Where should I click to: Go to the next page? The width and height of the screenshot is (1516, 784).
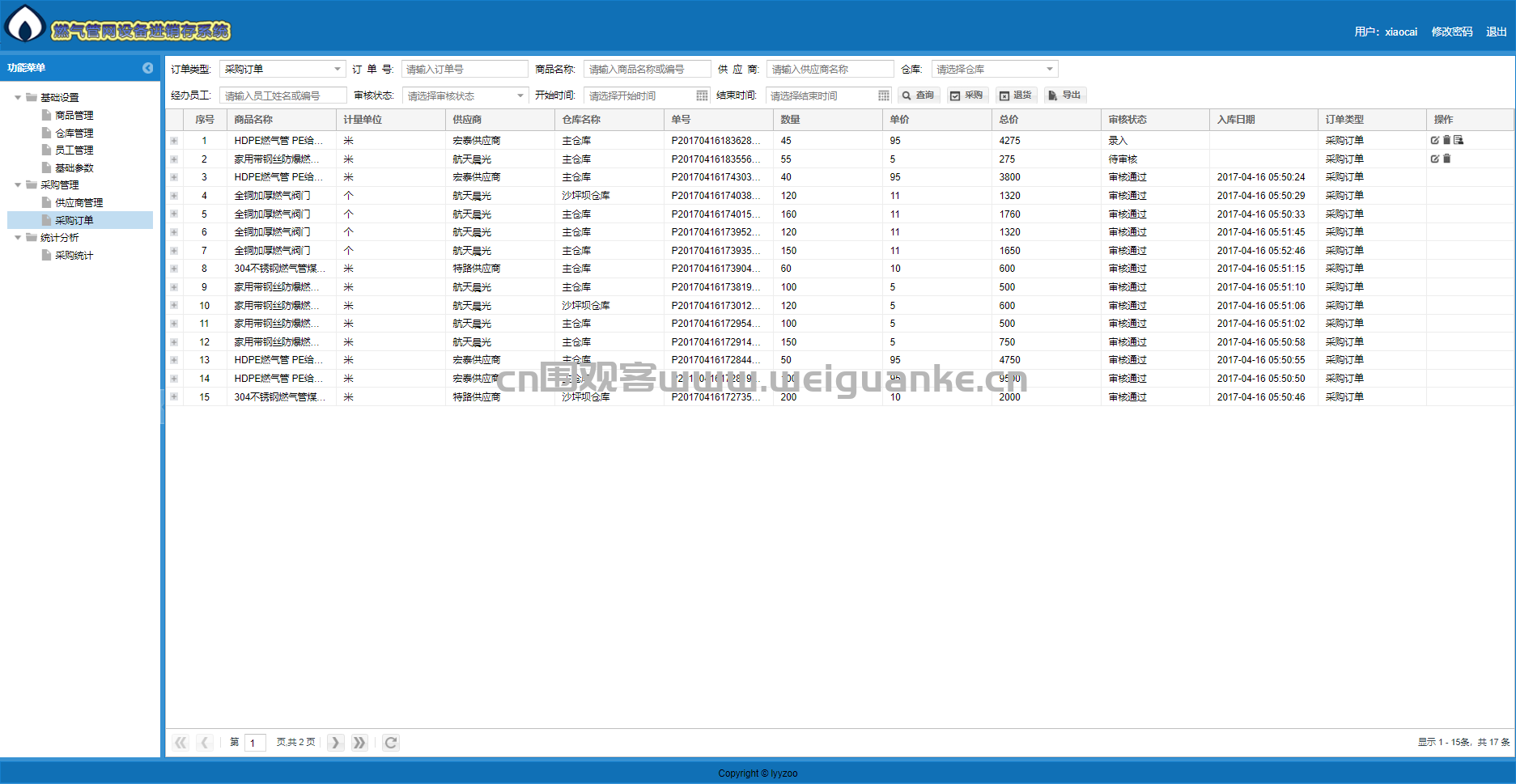click(x=335, y=743)
